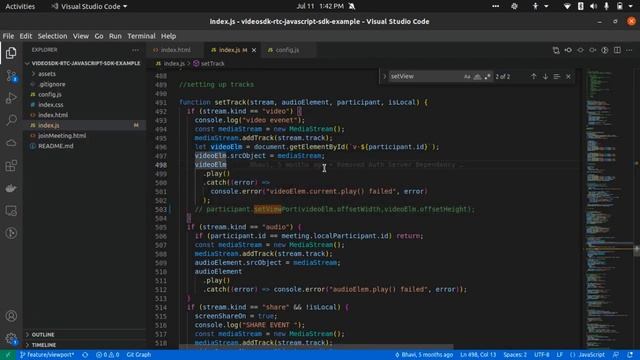Open the Selection menu
The width and height of the screenshot is (640, 360).
coord(52,36)
